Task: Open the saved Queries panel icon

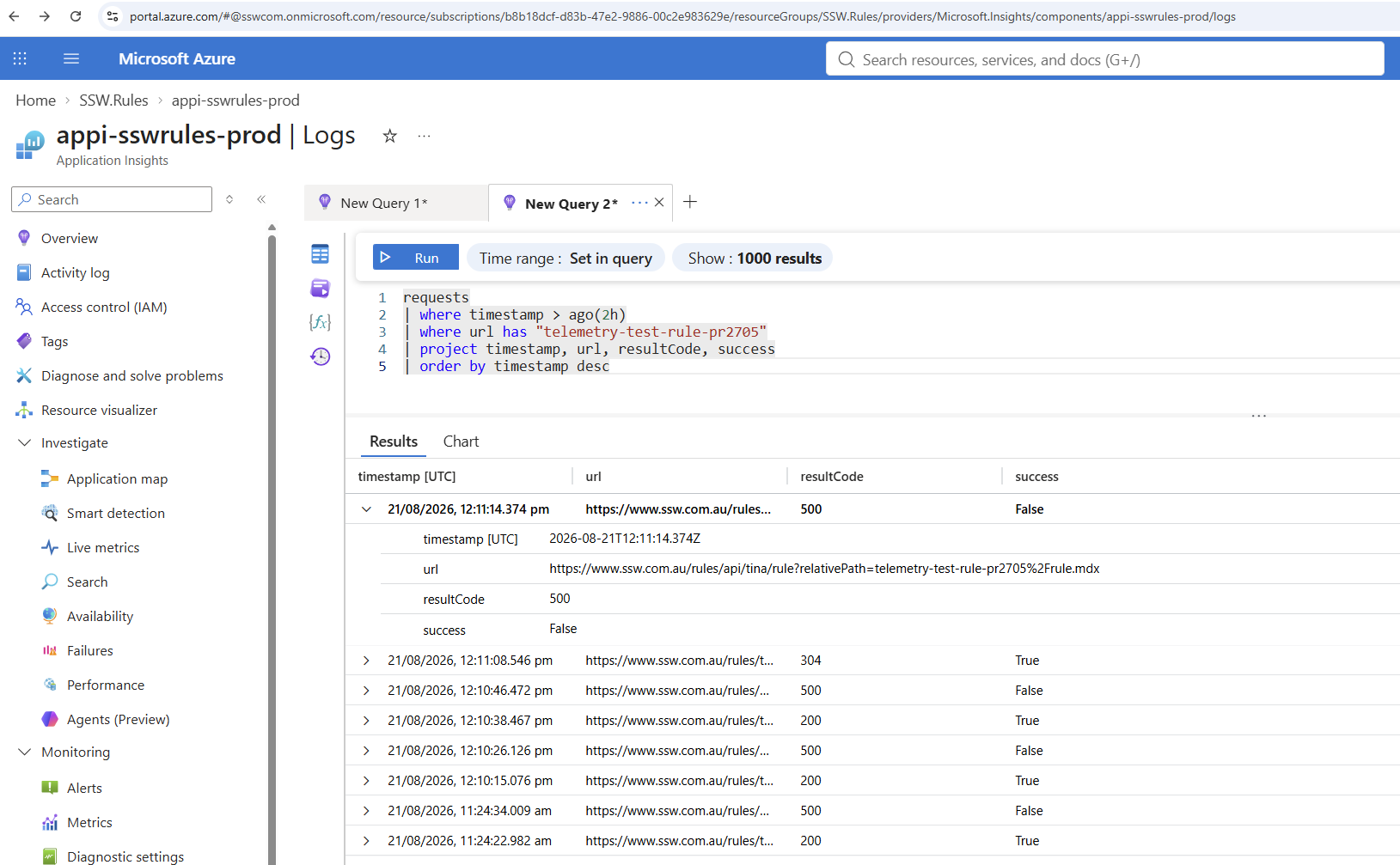Action: click(321, 289)
